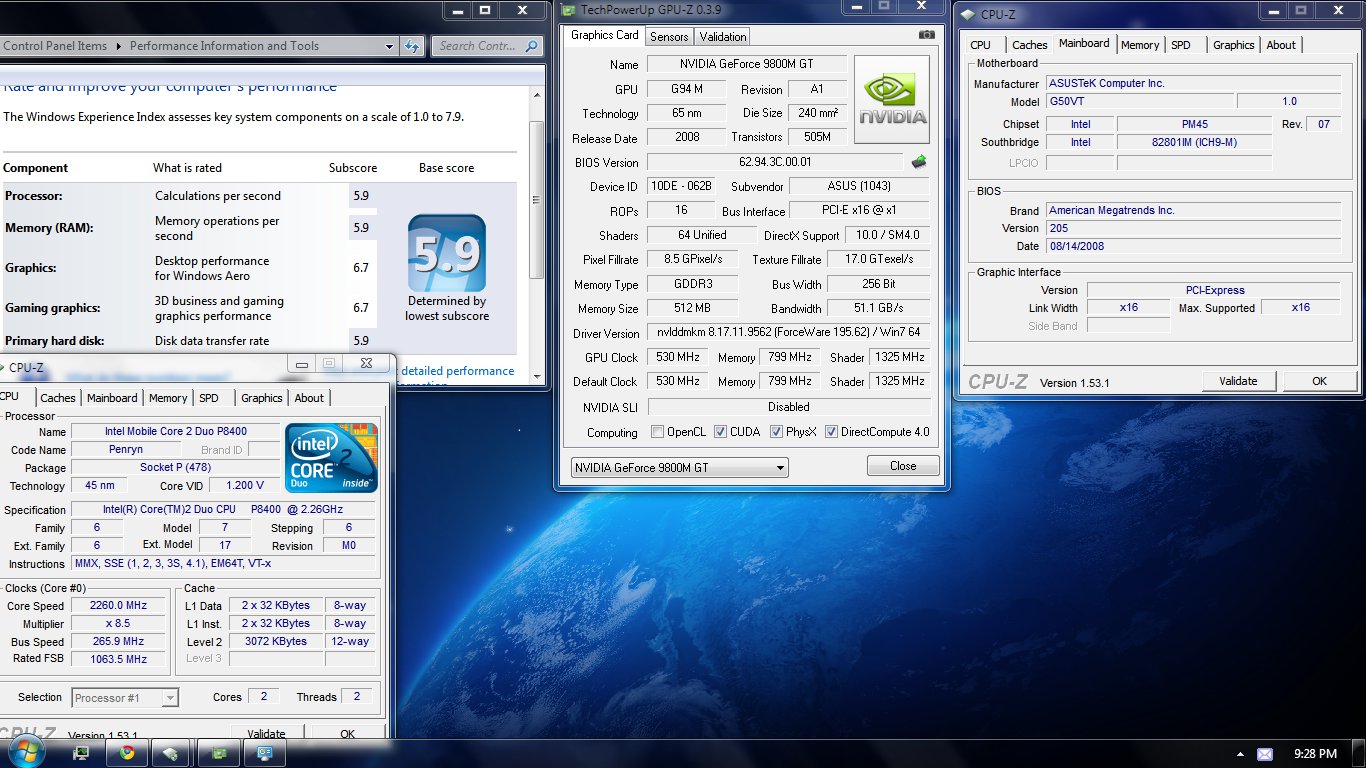Click the Core Speed value 2260.0 MHz
Screen dimensions: 1366x768
[x=119, y=606]
